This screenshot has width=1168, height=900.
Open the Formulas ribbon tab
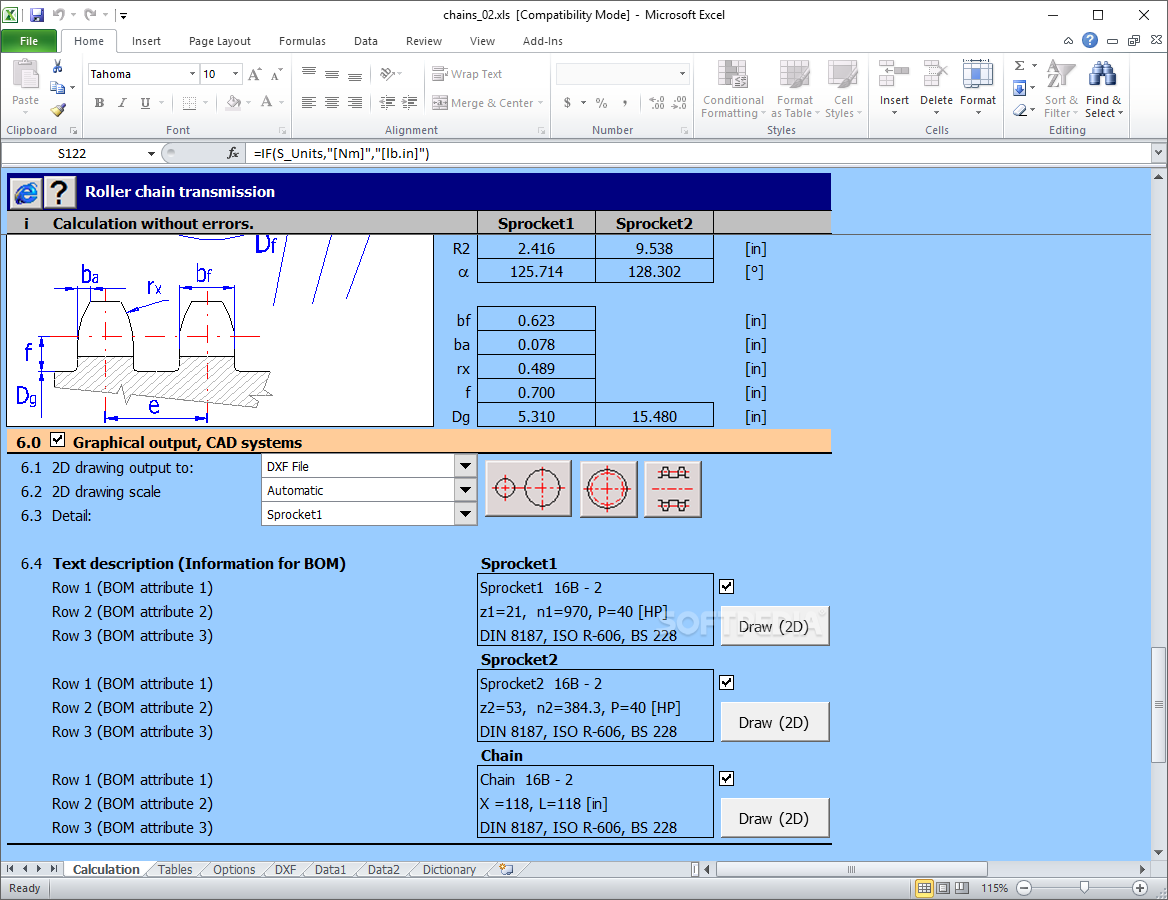coord(302,41)
